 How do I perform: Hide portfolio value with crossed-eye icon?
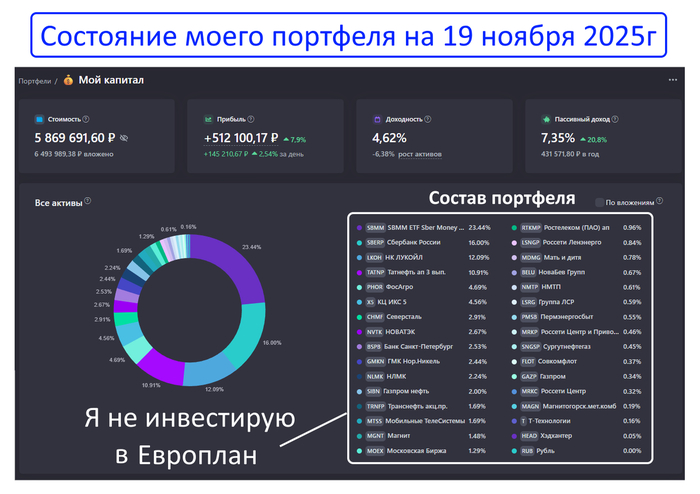point(124,138)
